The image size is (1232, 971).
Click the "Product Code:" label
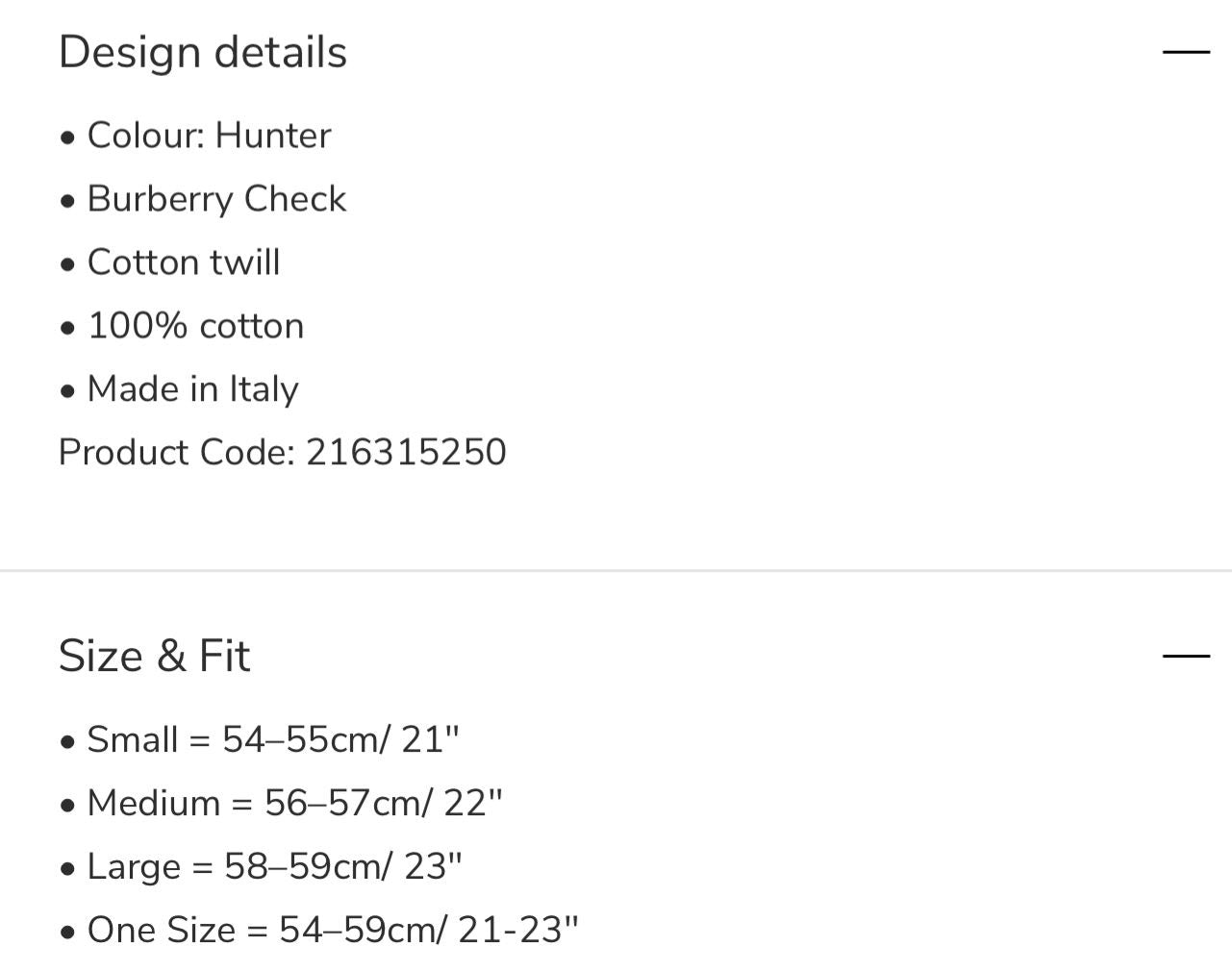[x=177, y=453]
